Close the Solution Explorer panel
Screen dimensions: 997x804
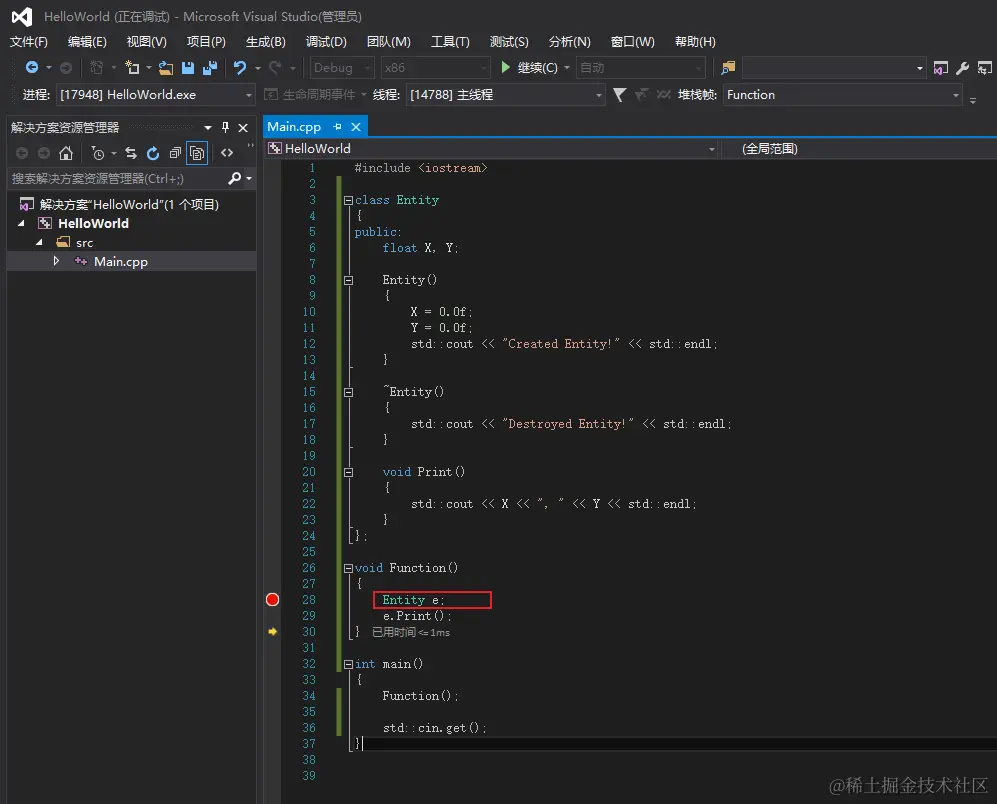243,128
